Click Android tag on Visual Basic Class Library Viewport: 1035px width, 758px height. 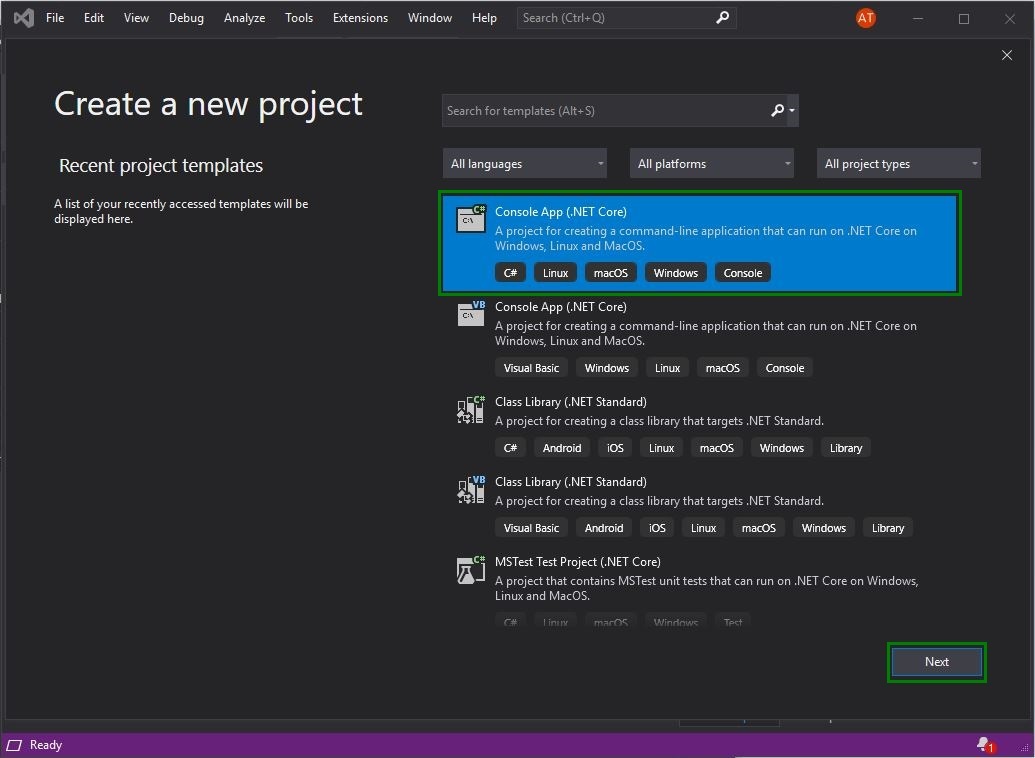(x=604, y=528)
